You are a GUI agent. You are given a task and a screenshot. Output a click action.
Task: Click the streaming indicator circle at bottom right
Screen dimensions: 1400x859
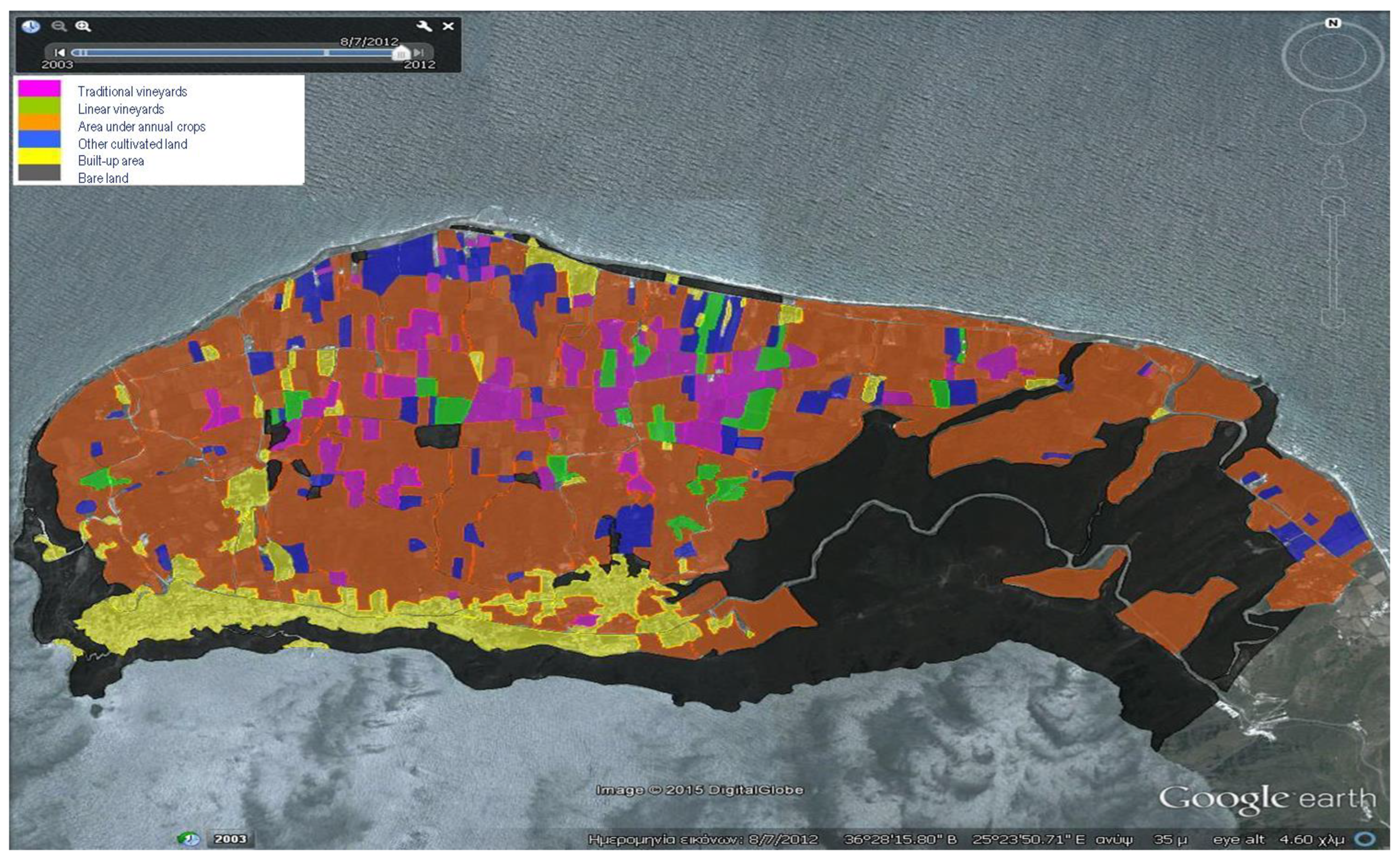tap(1365, 839)
